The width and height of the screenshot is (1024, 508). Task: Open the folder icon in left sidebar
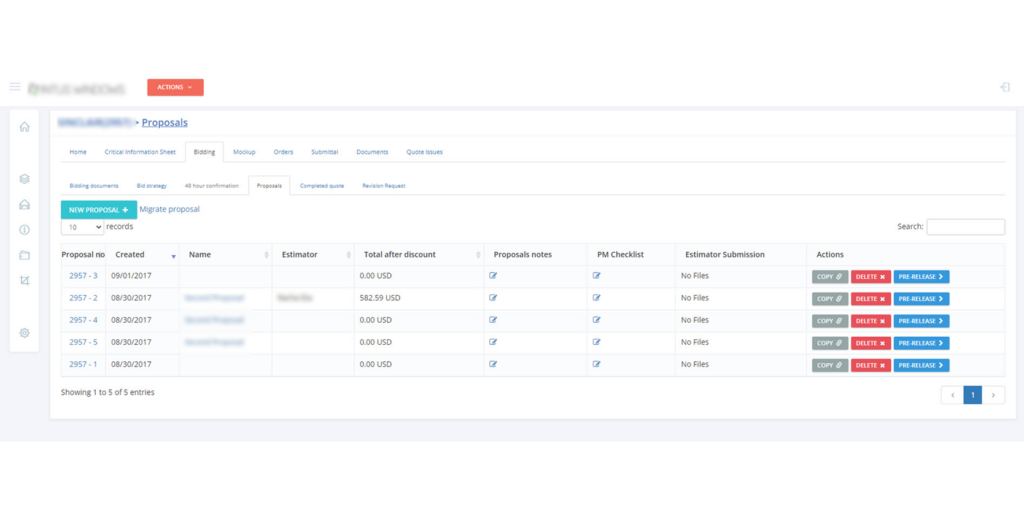24,255
